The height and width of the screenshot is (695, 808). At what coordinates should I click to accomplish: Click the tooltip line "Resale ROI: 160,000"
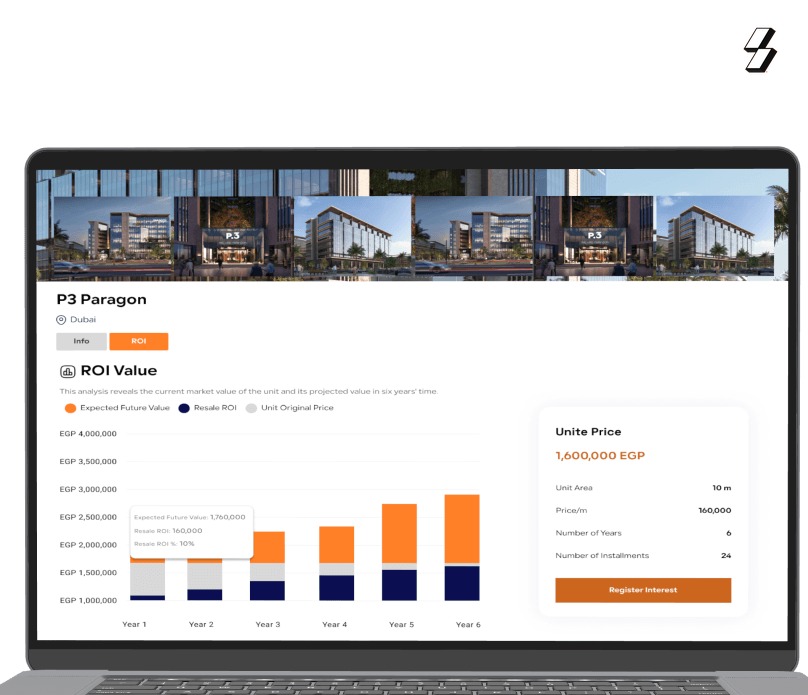click(x=168, y=531)
